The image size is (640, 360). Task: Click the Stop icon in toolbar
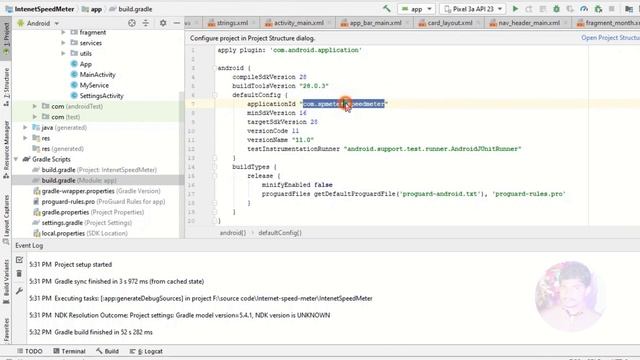tap(612, 9)
